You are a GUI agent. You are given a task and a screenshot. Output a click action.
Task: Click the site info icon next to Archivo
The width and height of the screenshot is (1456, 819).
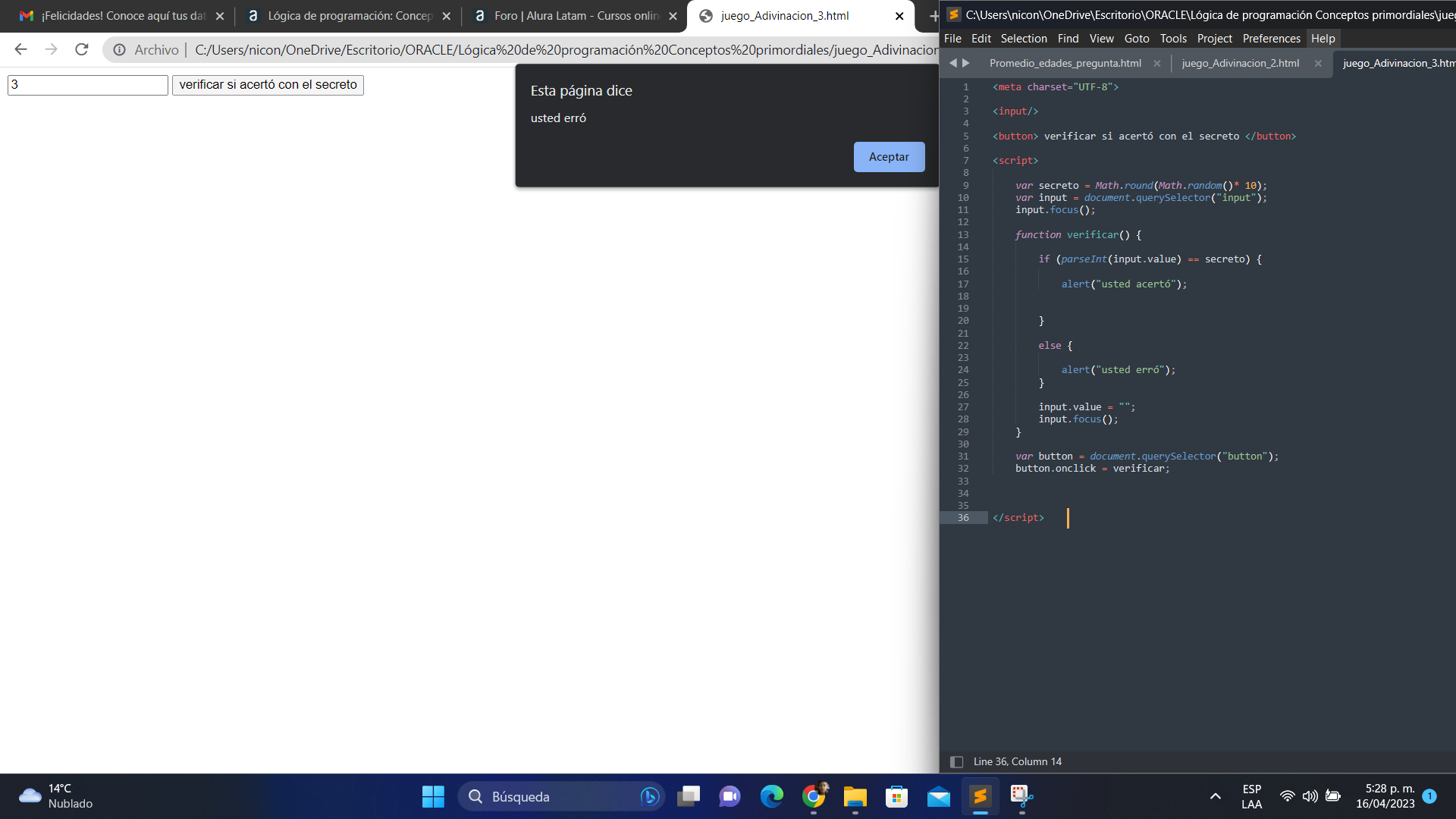[x=120, y=50]
